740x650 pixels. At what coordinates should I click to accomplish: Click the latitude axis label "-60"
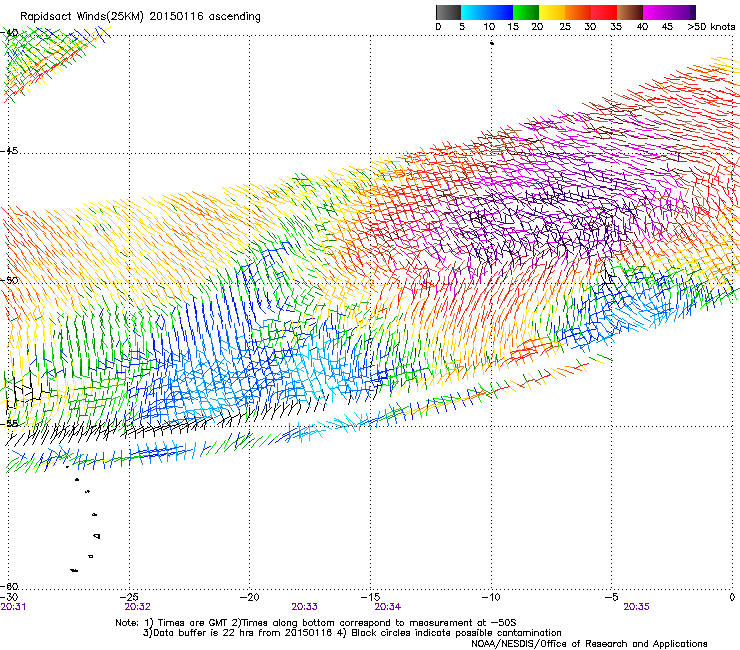(x=9, y=586)
